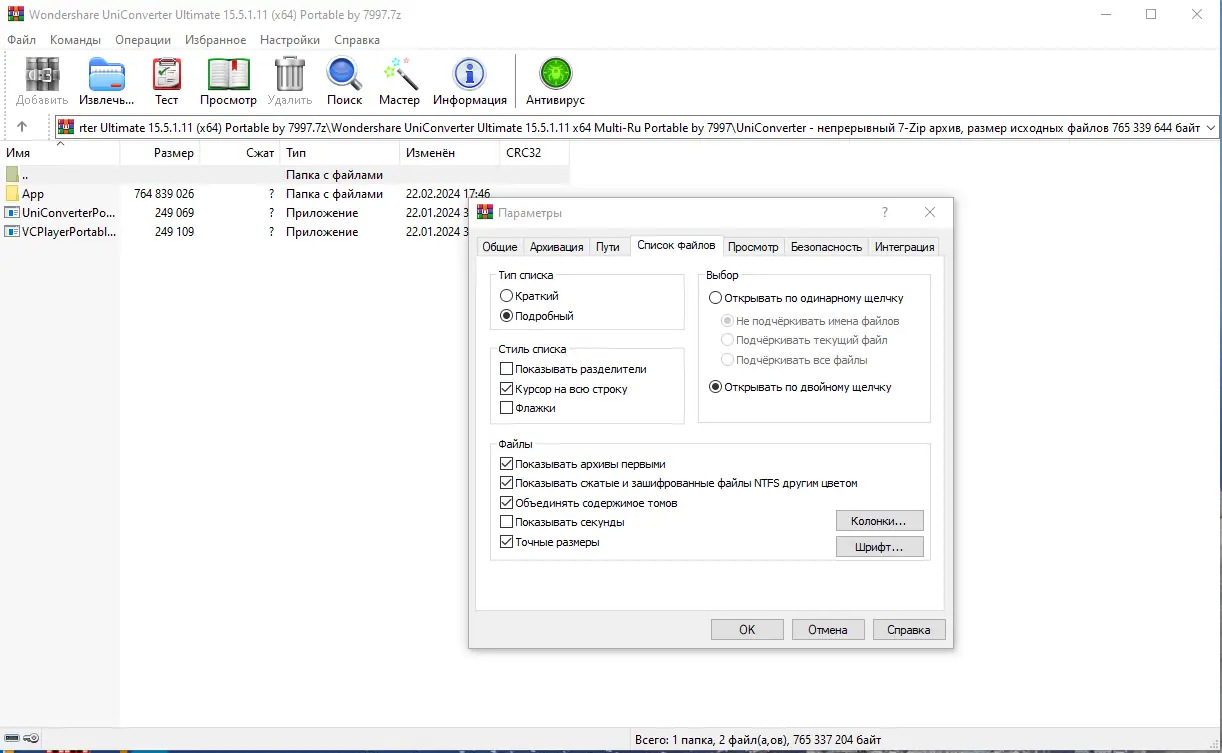The height and width of the screenshot is (753, 1222).
Task: Close the Параметры dialog
Action: [x=930, y=212]
